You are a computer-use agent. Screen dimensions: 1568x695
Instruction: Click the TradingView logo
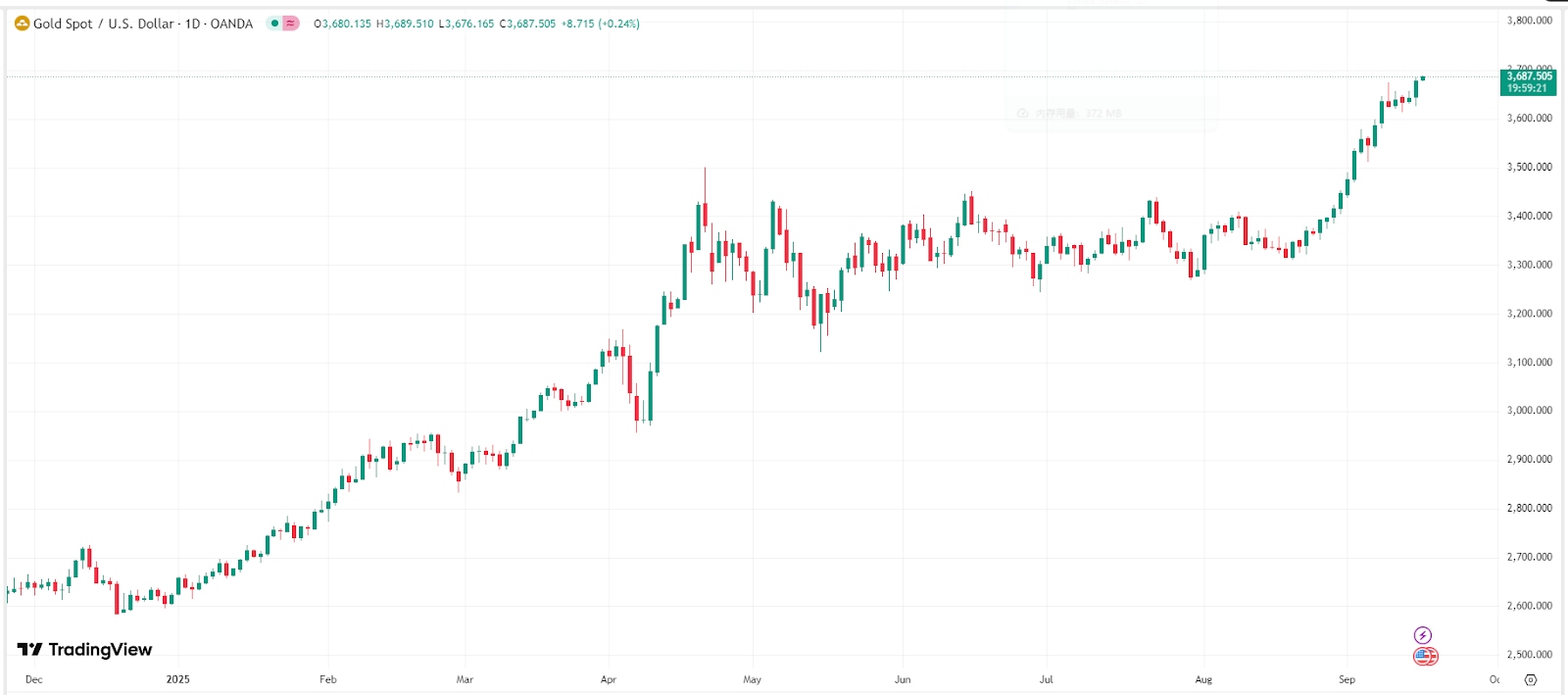point(84,649)
